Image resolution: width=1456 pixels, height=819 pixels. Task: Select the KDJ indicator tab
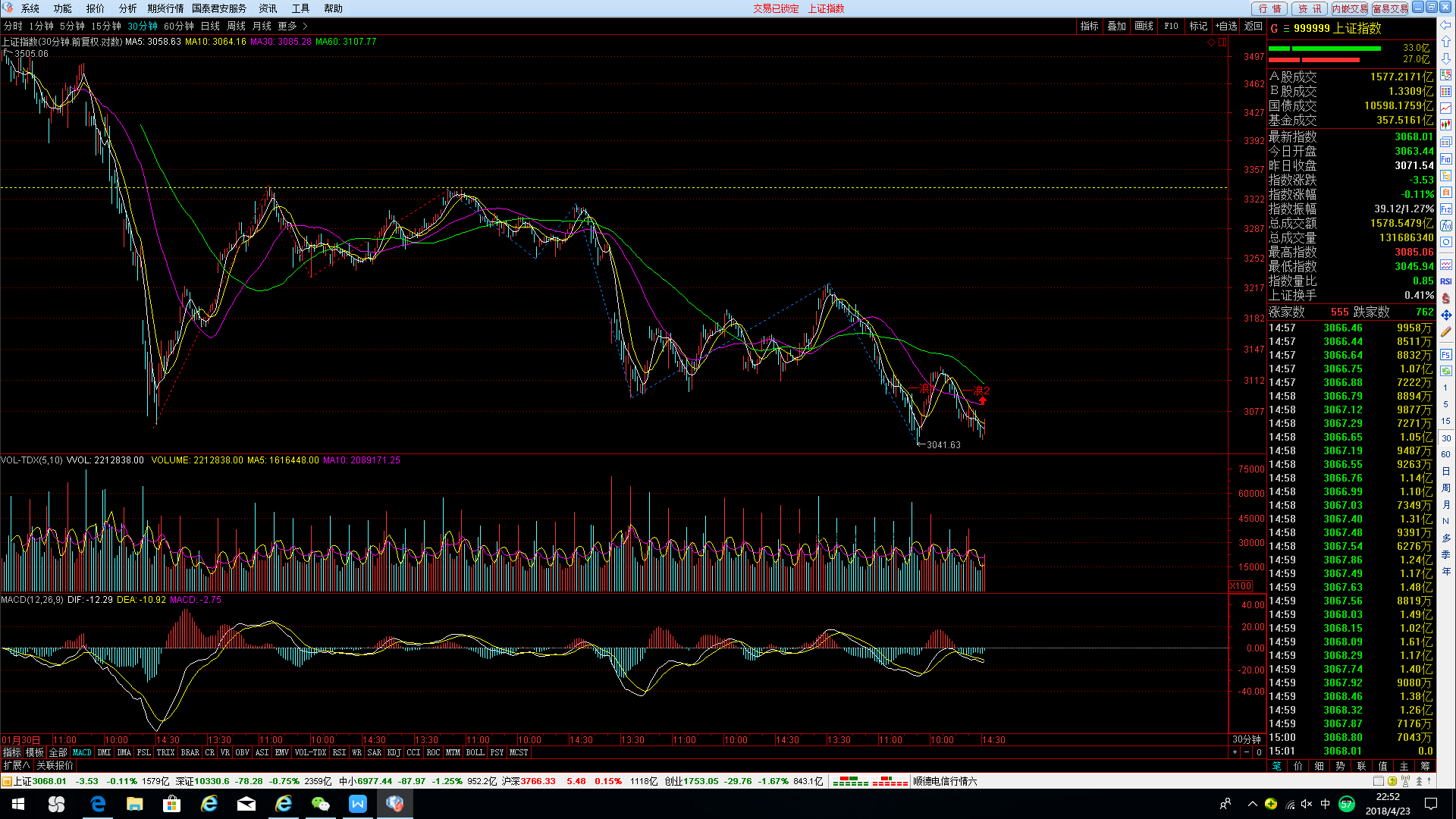(x=394, y=752)
